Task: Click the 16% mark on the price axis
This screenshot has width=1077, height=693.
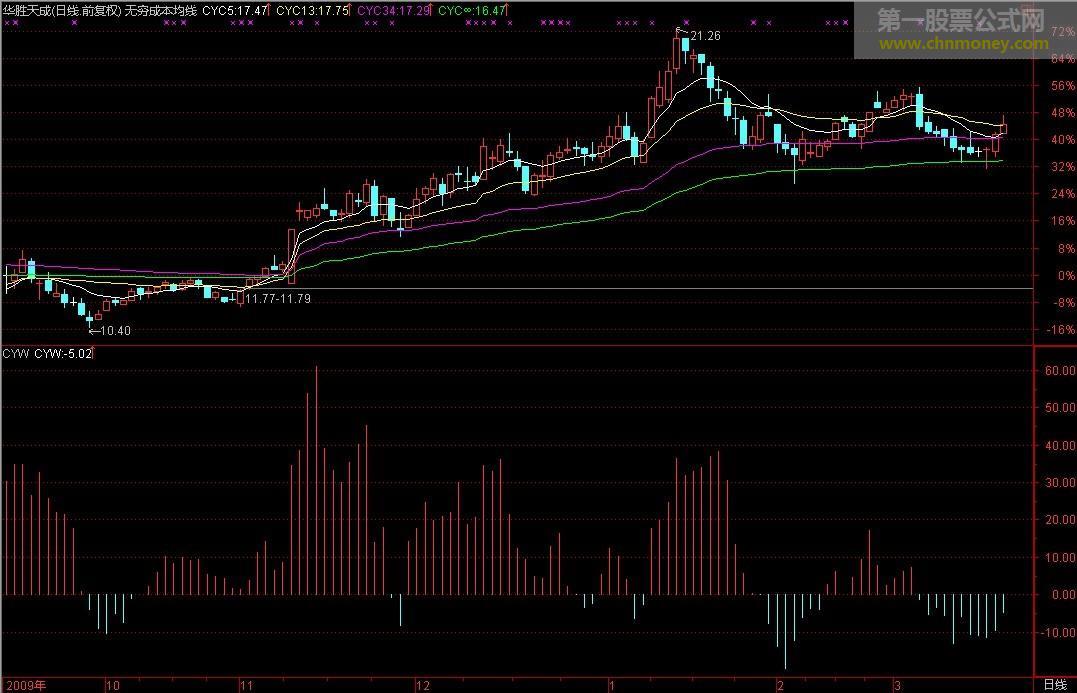Action: click(1062, 220)
